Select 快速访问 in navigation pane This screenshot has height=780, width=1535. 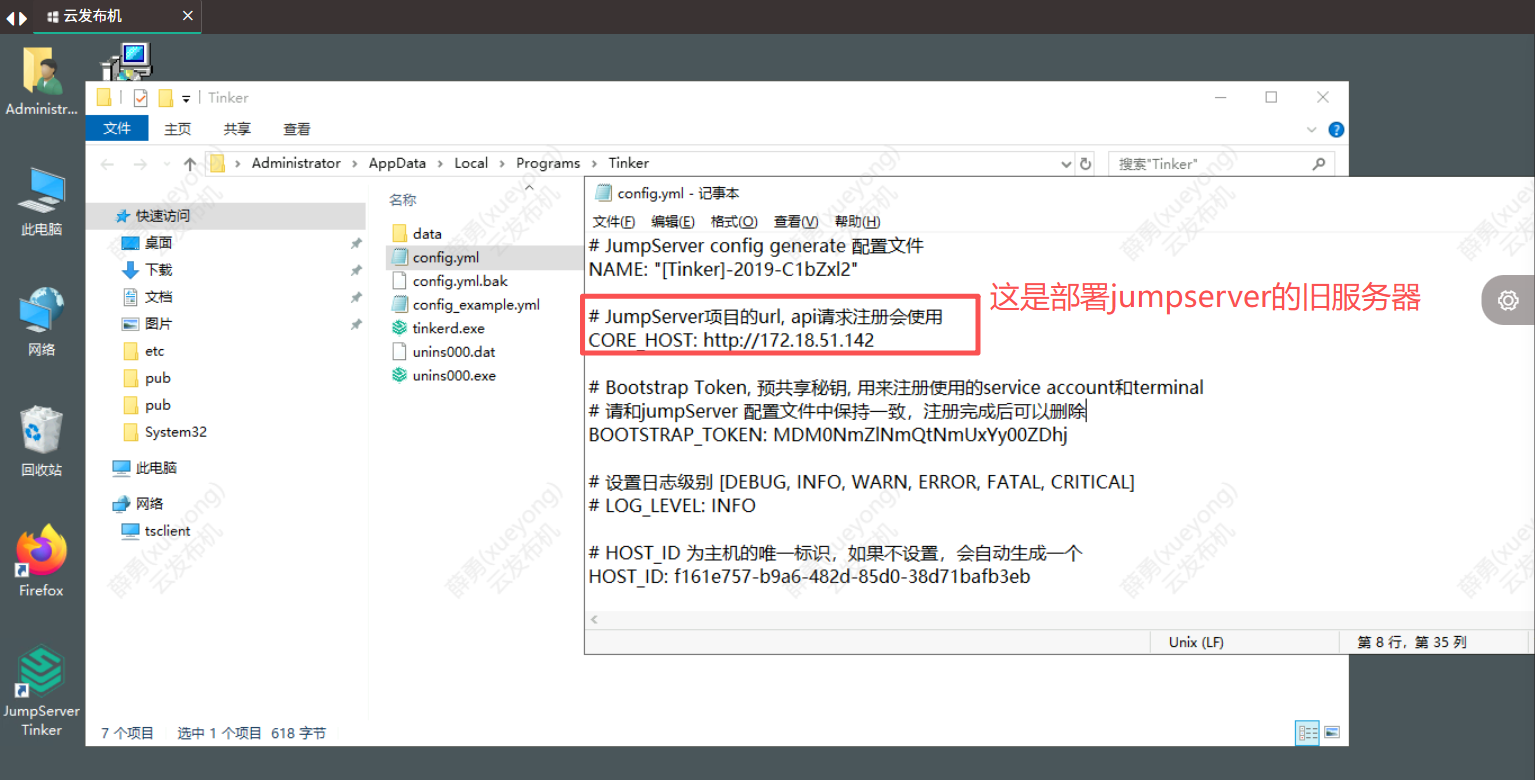coord(162,216)
